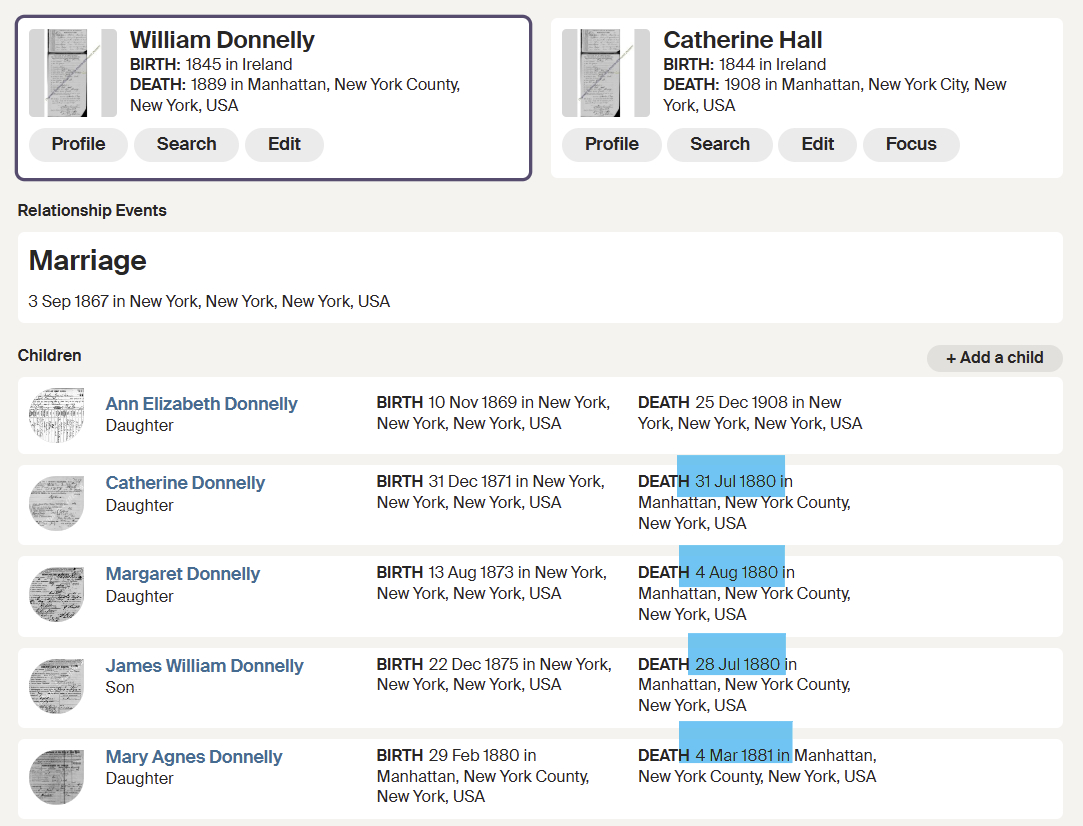Open Ann Elizabeth Donnelly's name link

201,404
